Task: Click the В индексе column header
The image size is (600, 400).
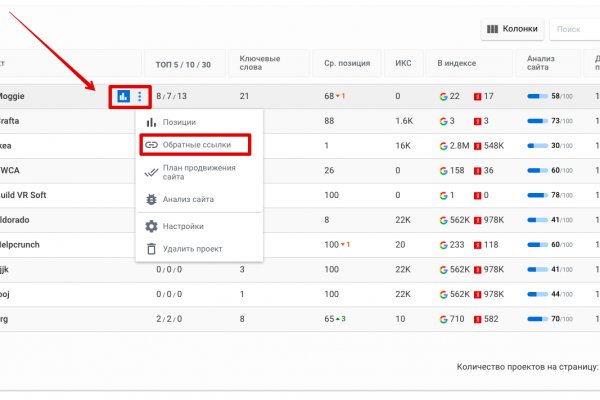Action: tap(454, 63)
